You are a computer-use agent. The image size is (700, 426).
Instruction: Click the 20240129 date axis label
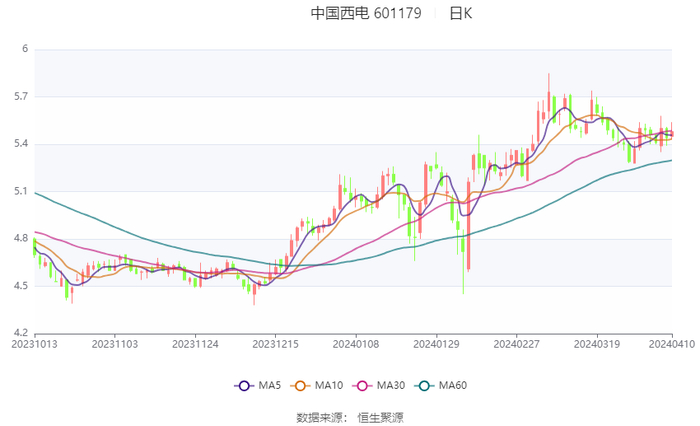(x=436, y=343)
